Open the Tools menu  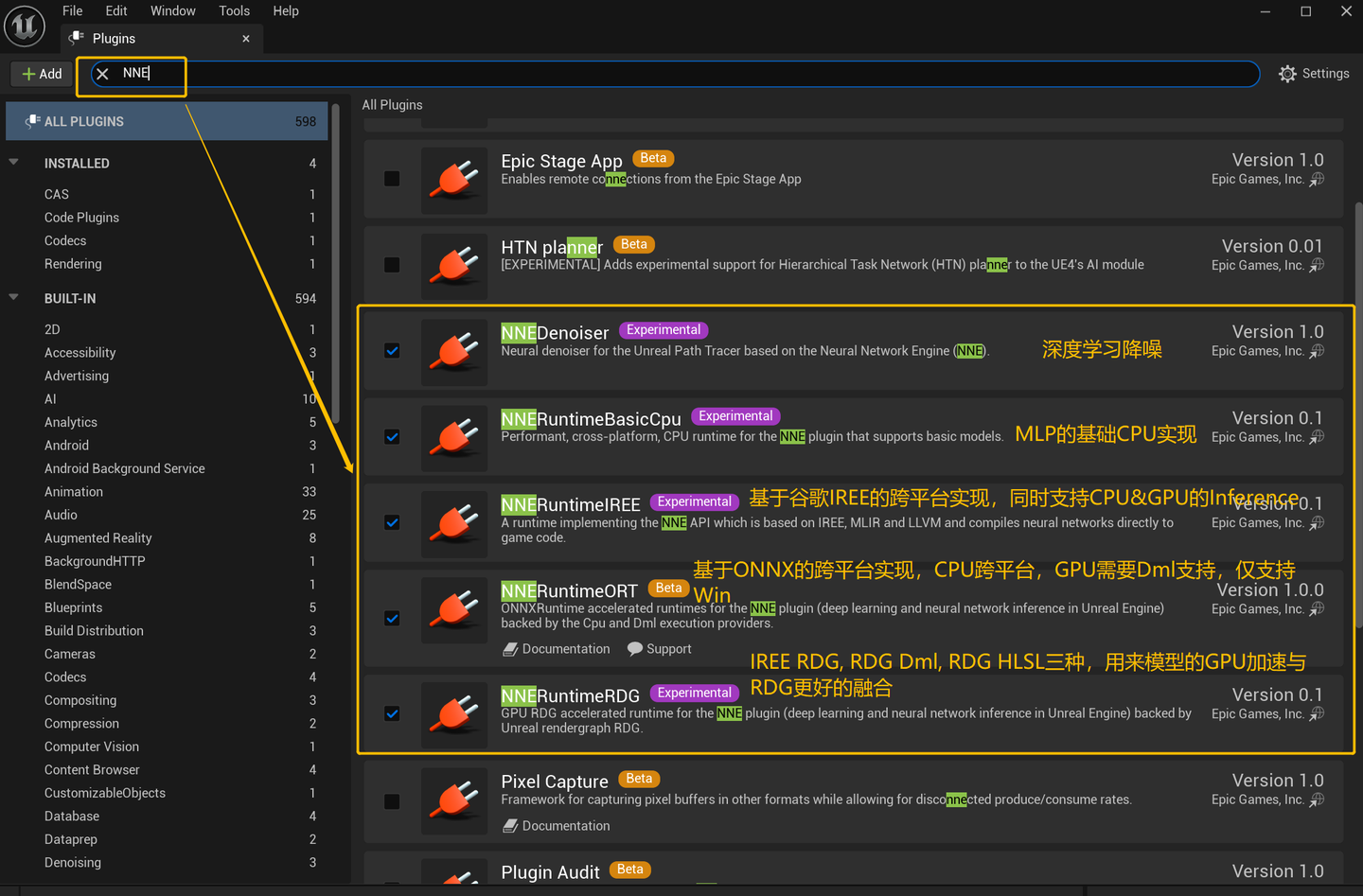click(x=234, y=11)
